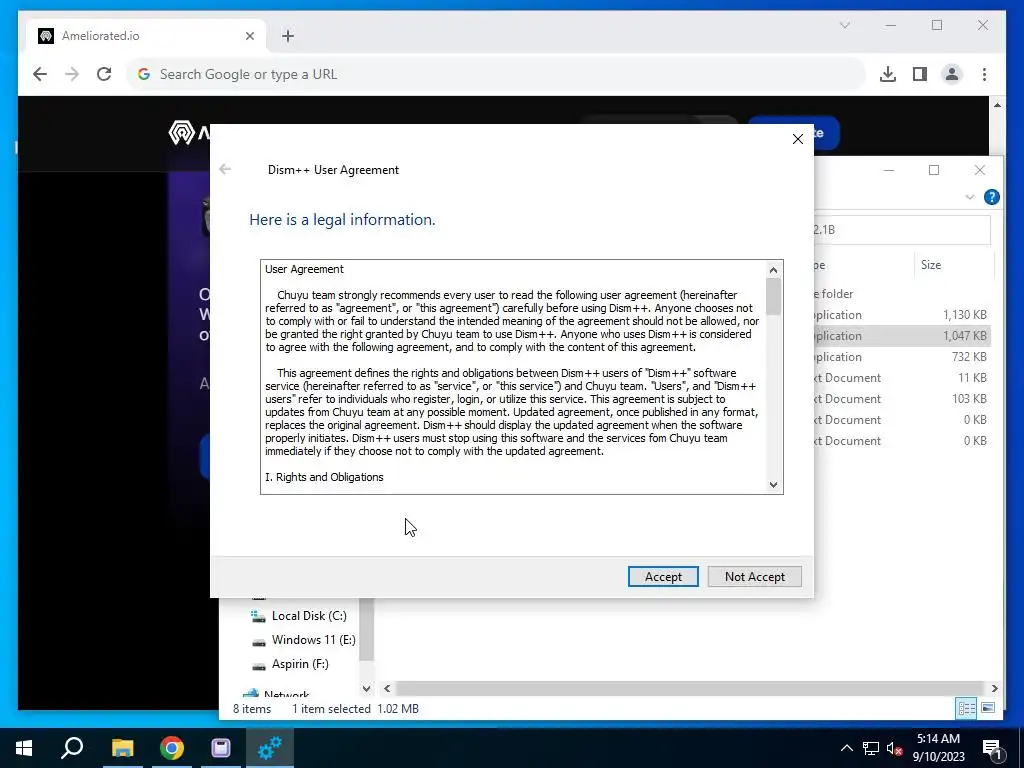This screenshot has height=768, width=1024.
Task: Accept the Dism++ user agreement
Action: pos(663,577)
